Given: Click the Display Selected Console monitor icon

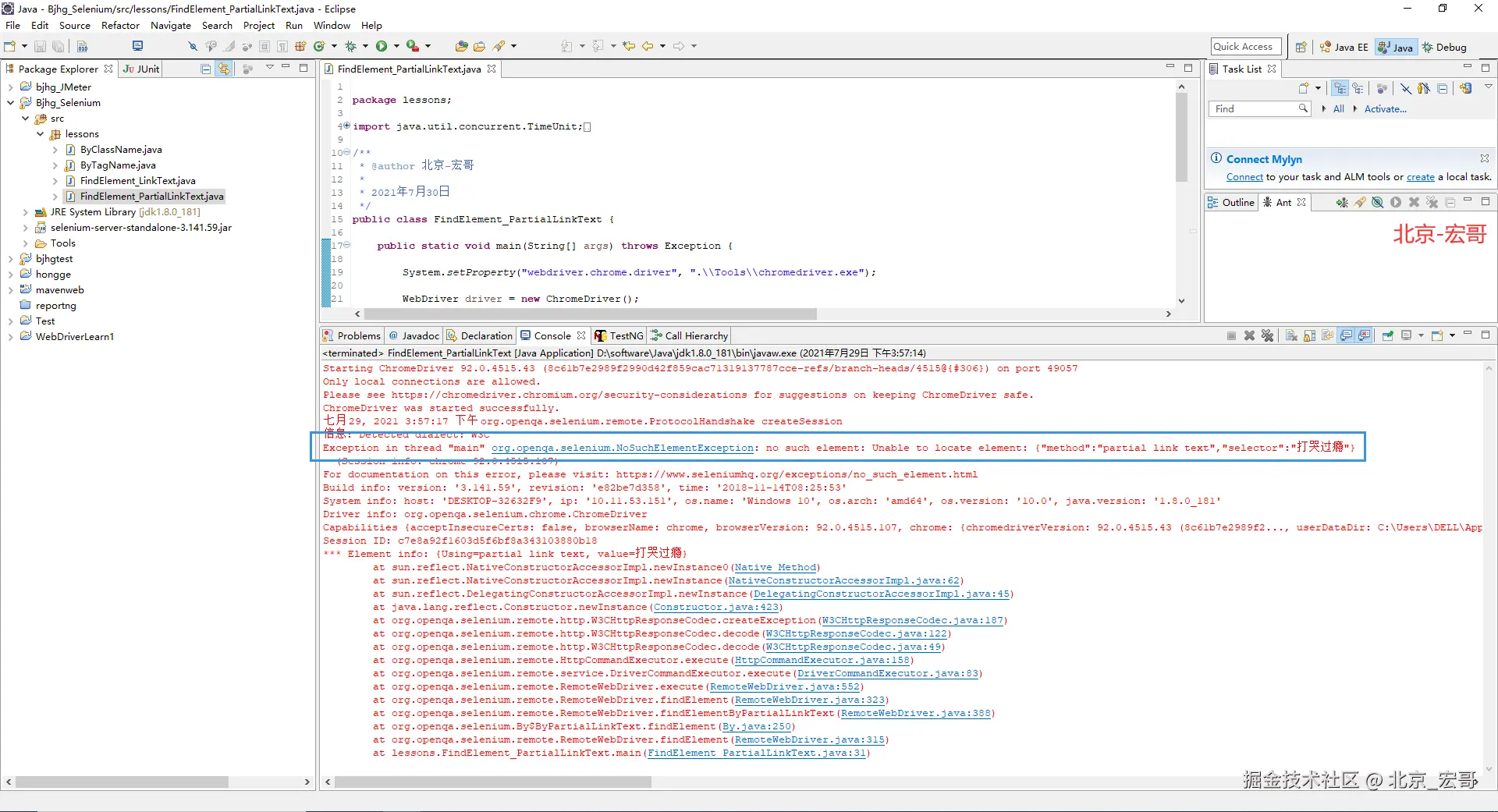Looking at the screenshot, I should pos(1407,335).
